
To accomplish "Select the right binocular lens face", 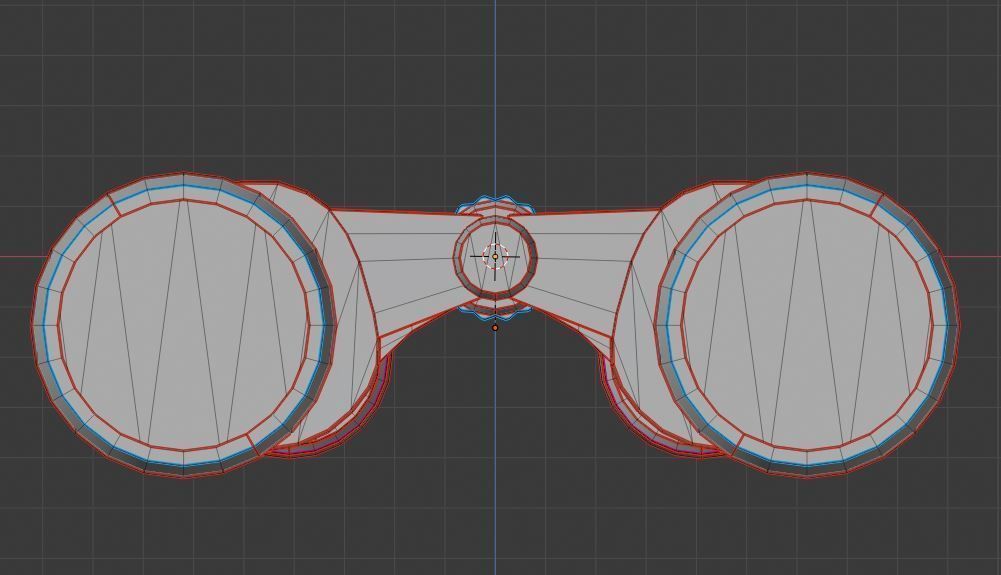I will (x=807, y=325).
